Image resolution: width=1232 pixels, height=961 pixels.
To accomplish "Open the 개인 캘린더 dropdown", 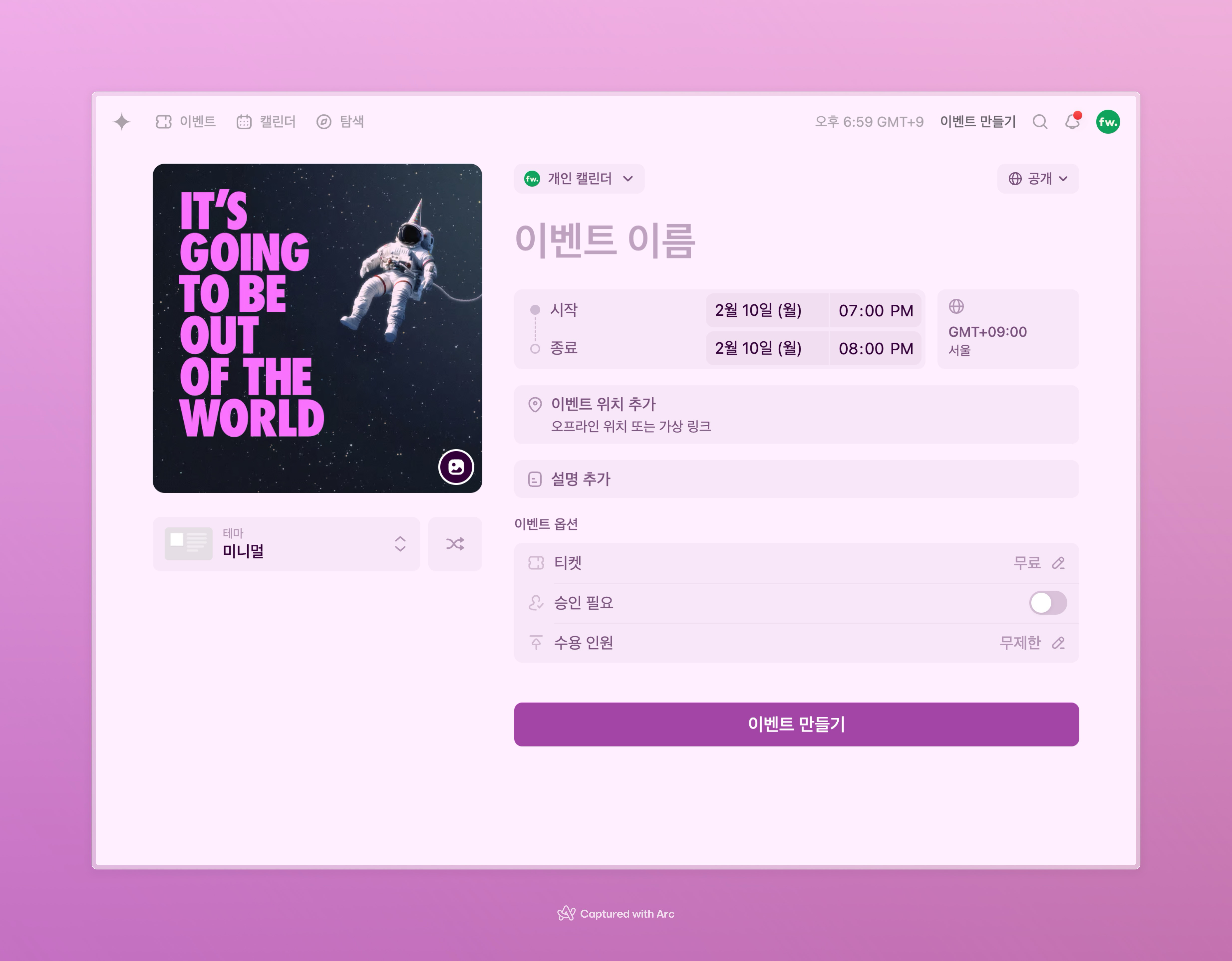I will pos(579,179).
